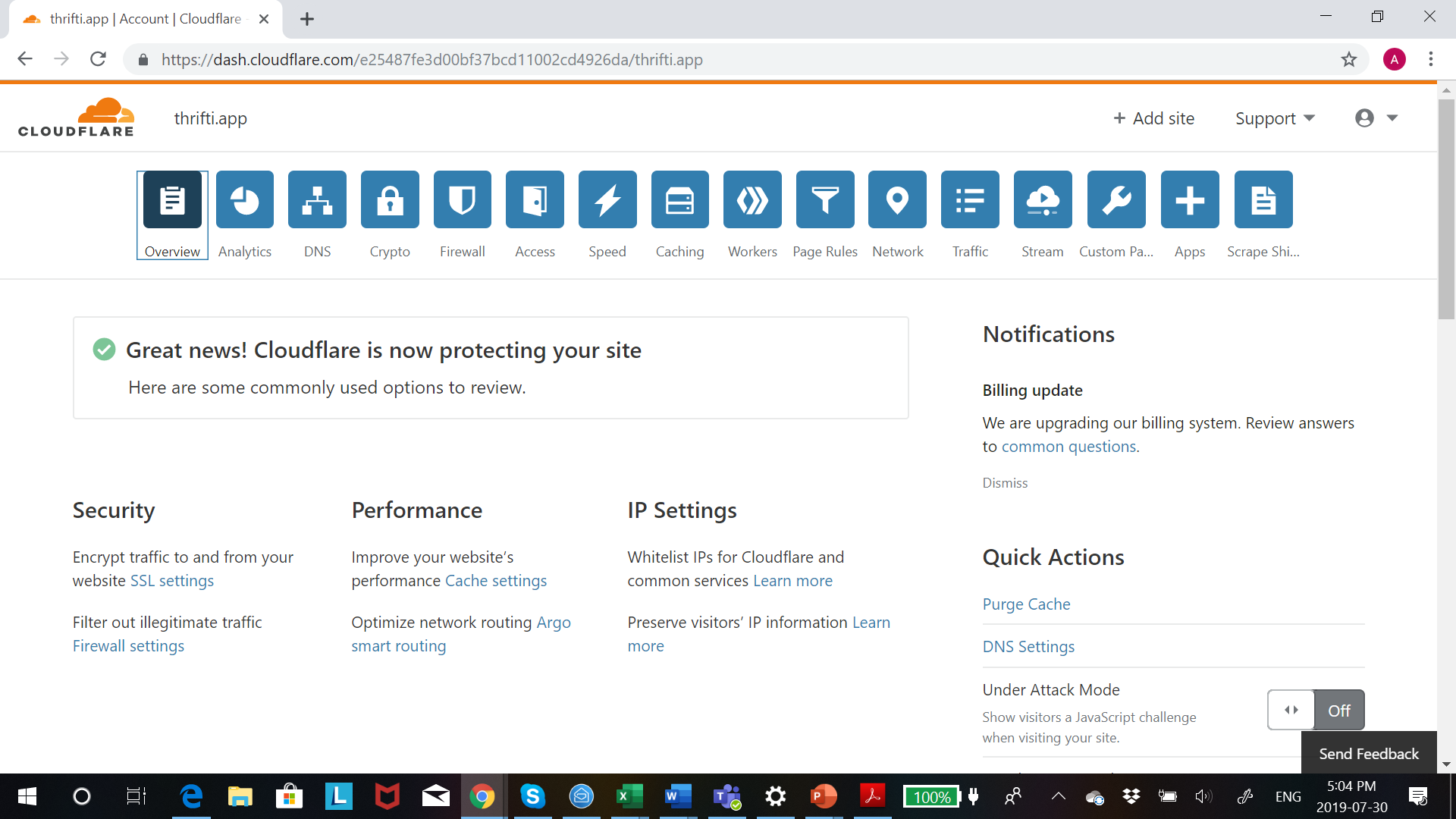The image size is (1456, 819).
Task: Open the Page Rules funnel icon
Action: click(825, 200)
